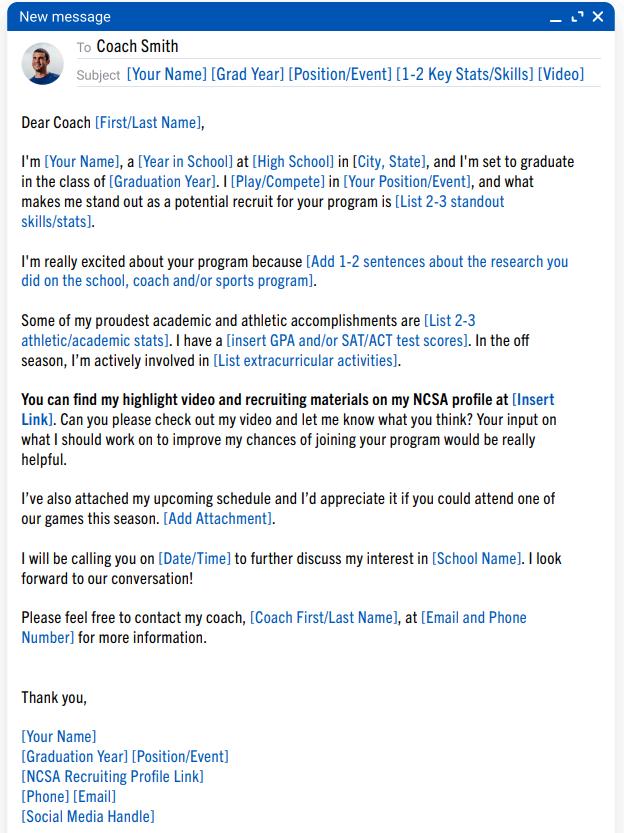Click the [Video] placeholder in subject line
624x833 pixels.
coord(561,75)
